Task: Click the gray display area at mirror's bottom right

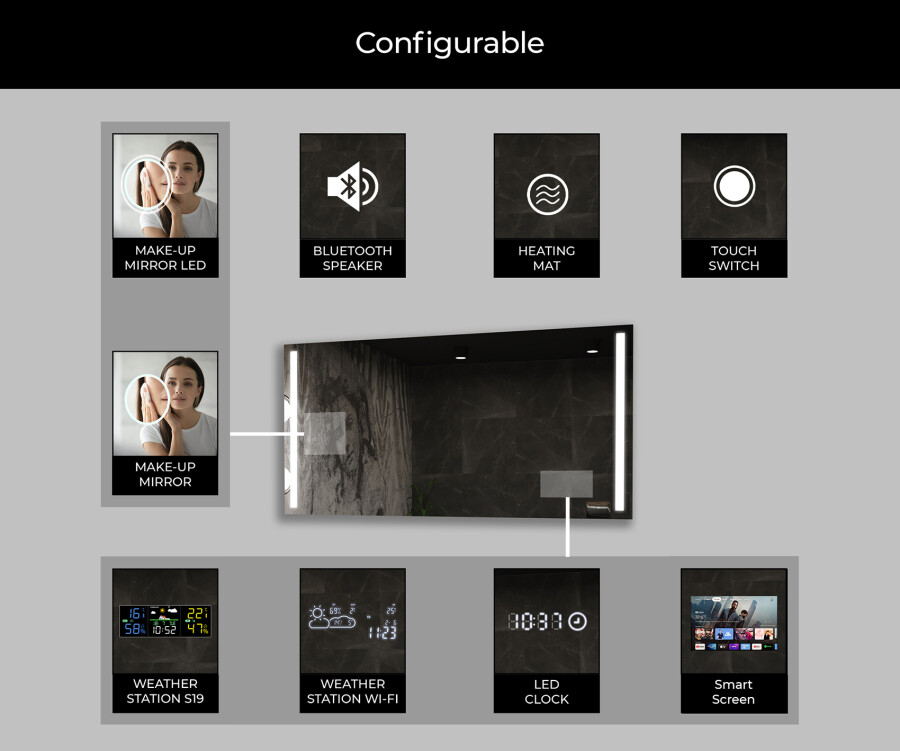Action: point(566,483)
